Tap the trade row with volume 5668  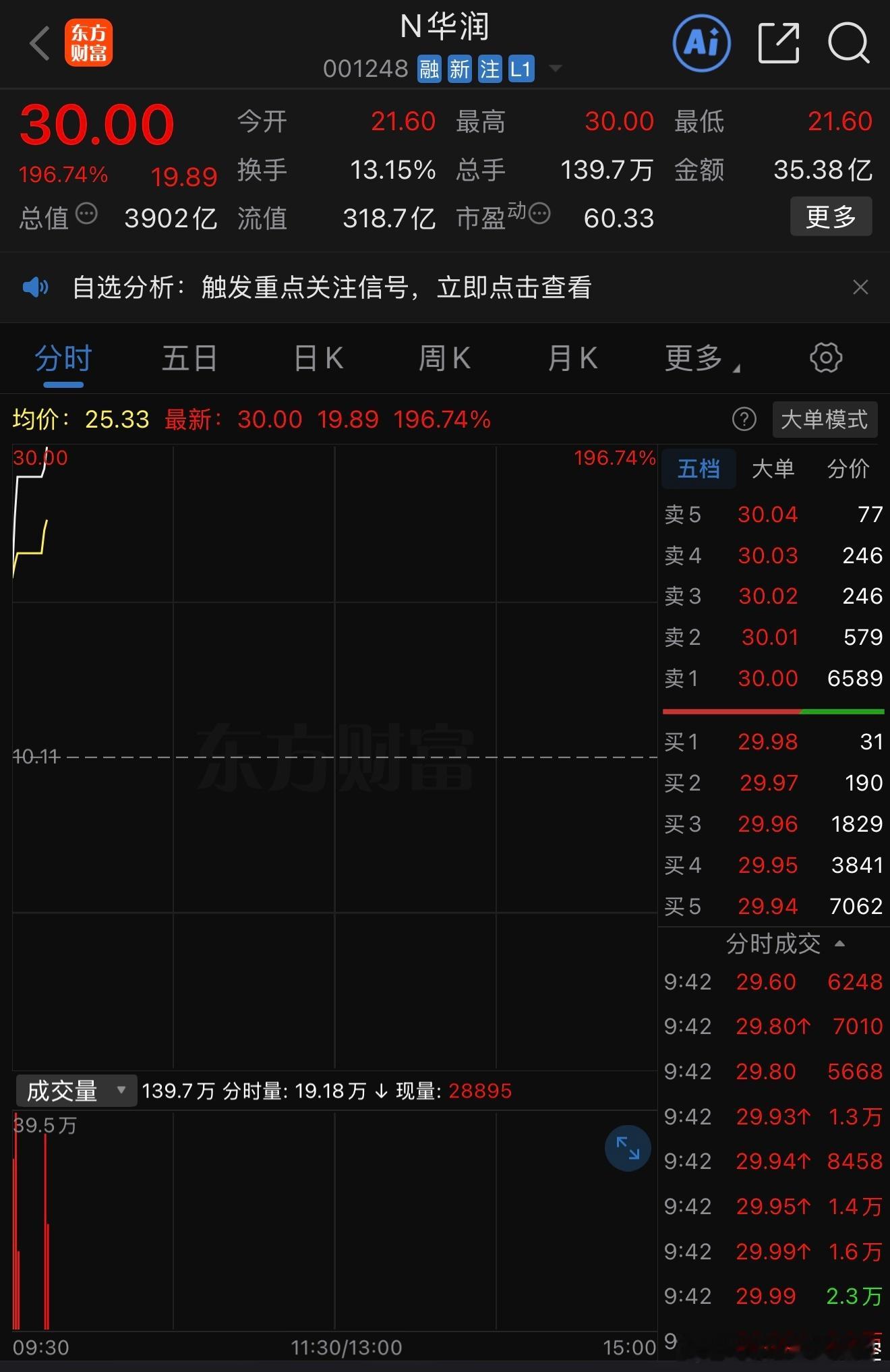click(773, 1072)
